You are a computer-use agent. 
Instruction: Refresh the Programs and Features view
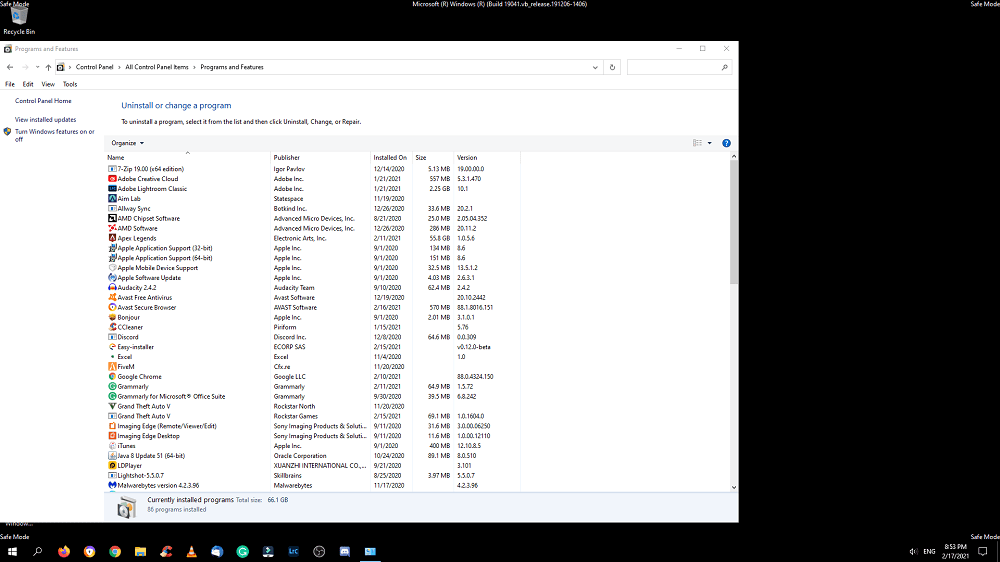click(x=612, y=67)
